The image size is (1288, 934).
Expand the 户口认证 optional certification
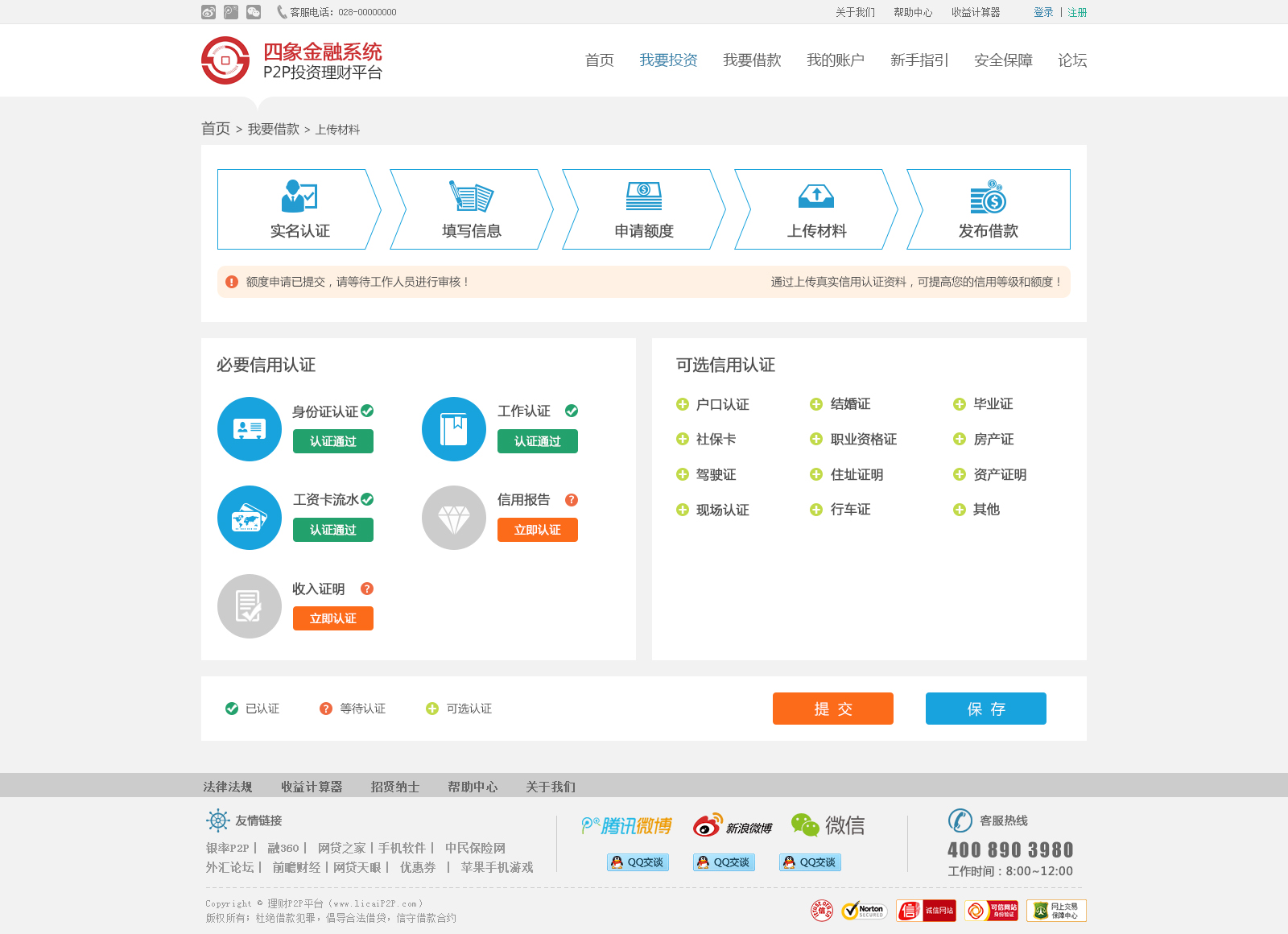pyautogui.click(x=683, y=404)
